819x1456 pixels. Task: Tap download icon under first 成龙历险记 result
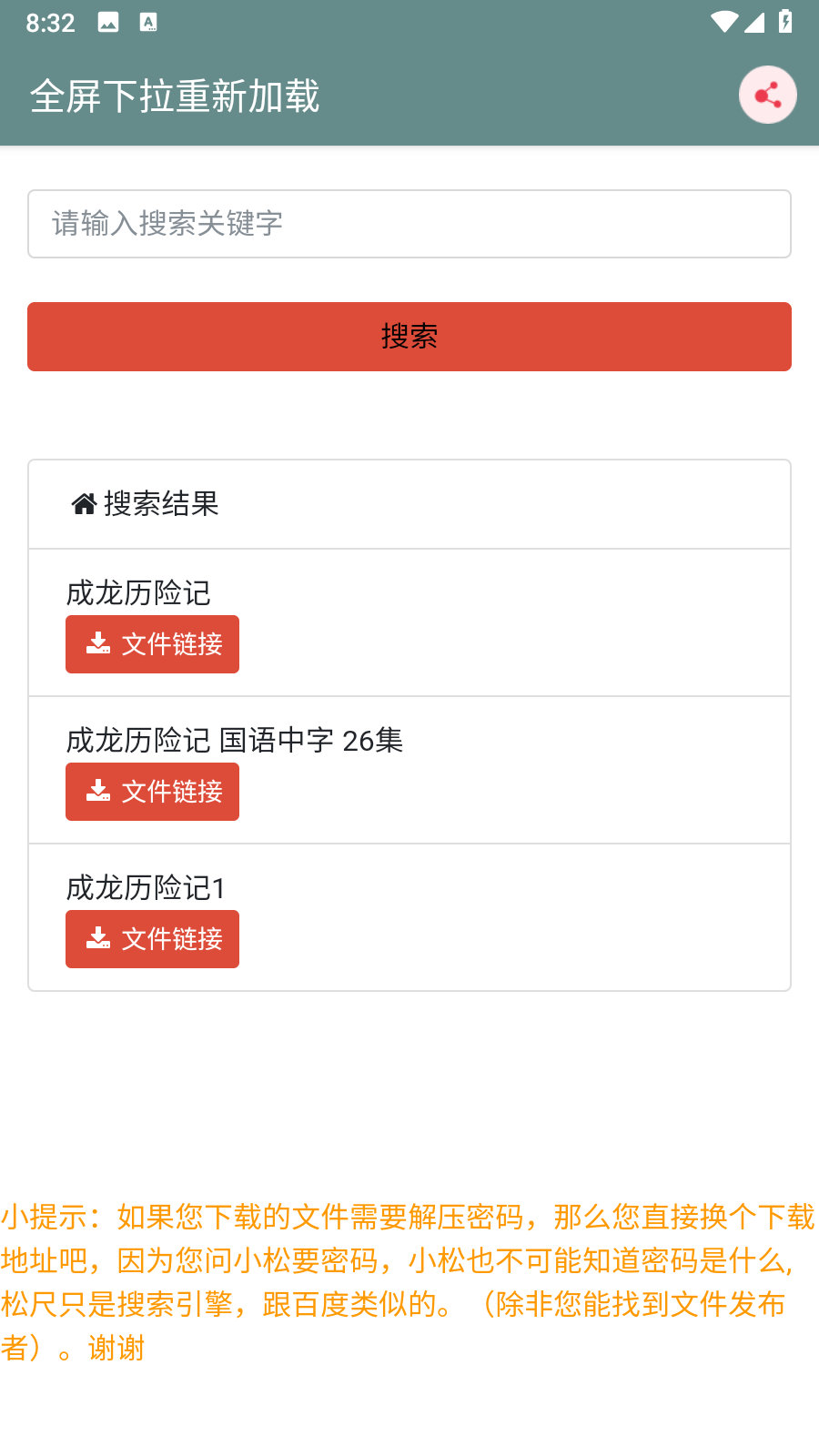coord(98,643)
